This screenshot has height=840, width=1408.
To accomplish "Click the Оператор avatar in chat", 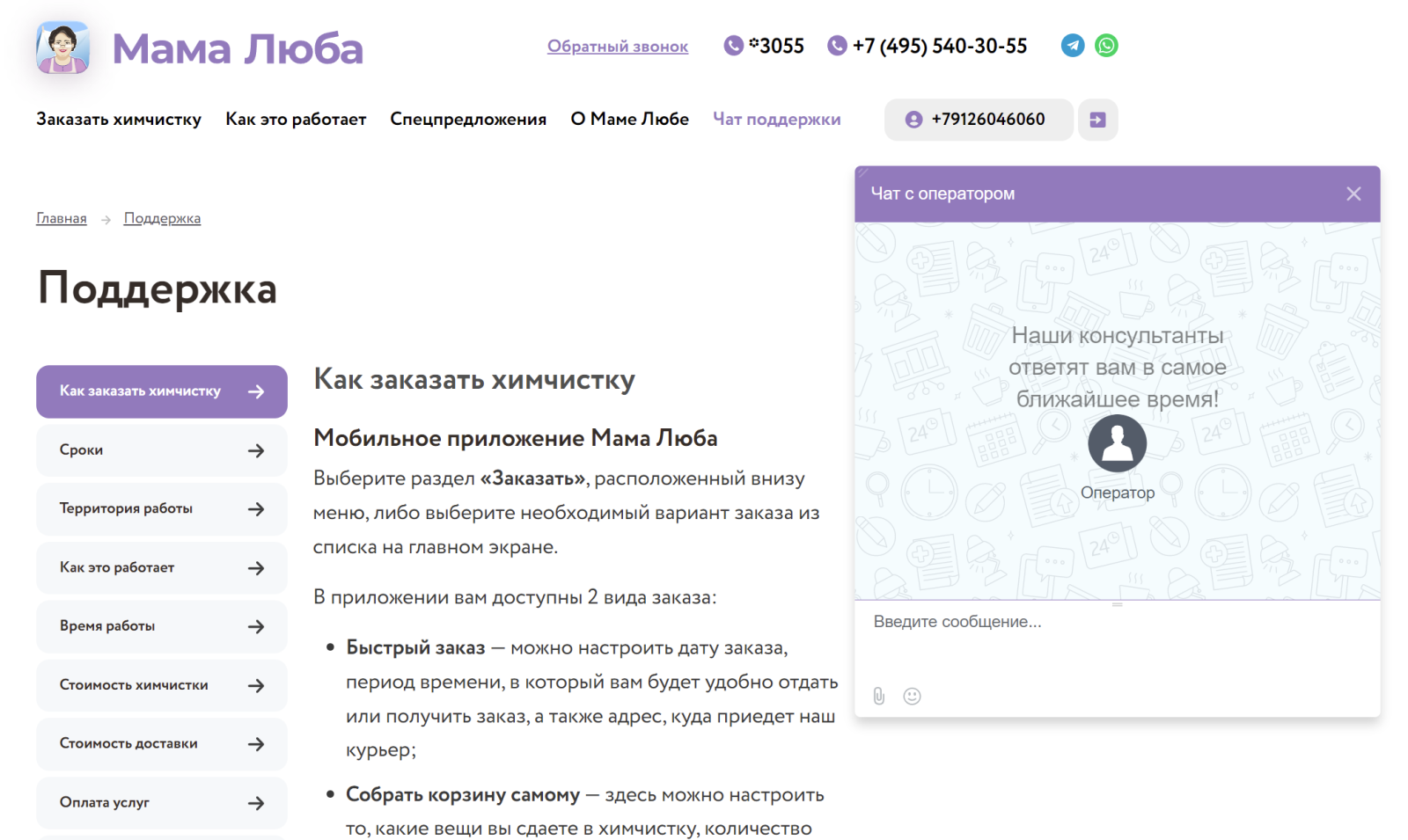I will (1117, 443).
